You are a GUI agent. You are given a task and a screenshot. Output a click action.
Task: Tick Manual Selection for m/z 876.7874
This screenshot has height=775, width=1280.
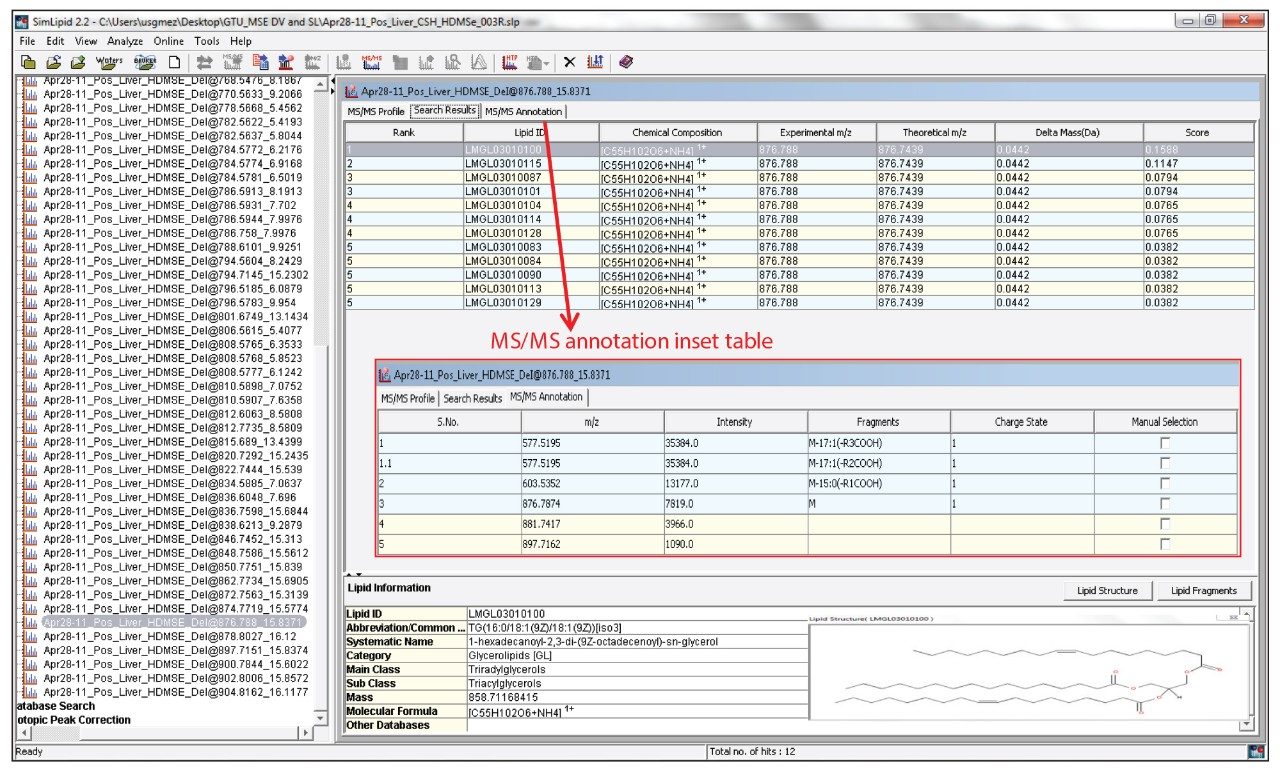(1165, 504)
